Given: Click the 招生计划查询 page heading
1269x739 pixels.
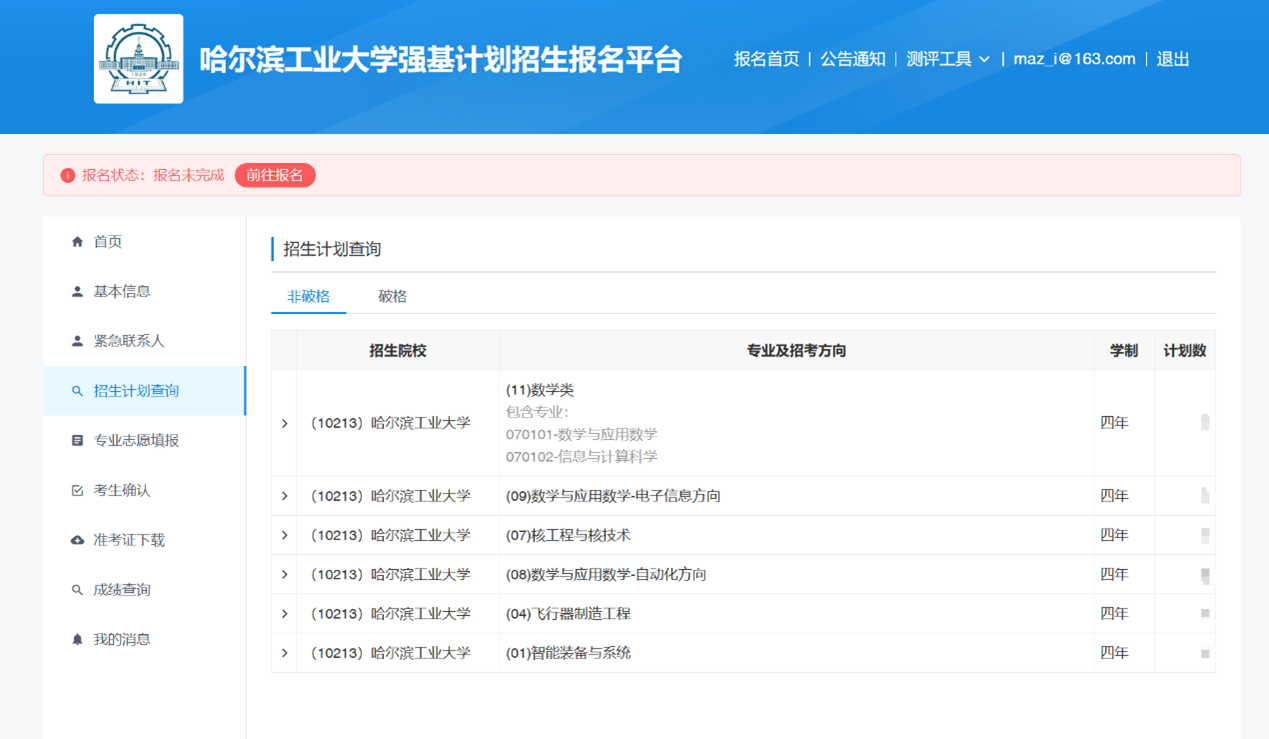Looking at the screenshot, I should pyautogui.click(x=332, y=249).
